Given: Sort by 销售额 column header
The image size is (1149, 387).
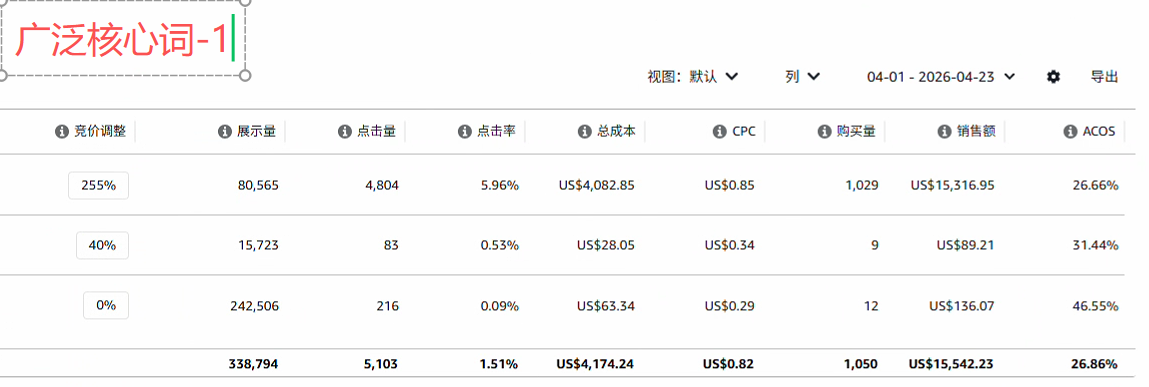Looking at the screenshot, I should [976, 131].
